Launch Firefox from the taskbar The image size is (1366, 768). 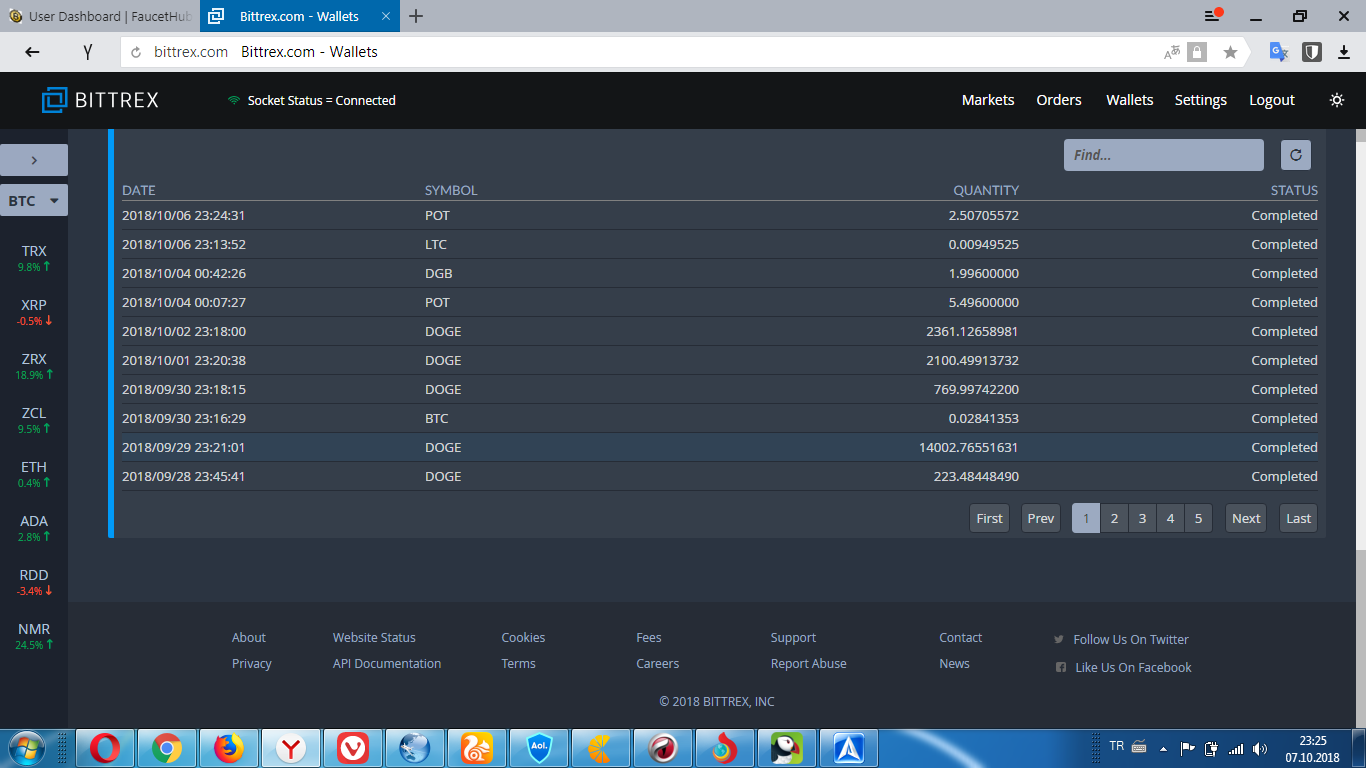(x=229, y=748)
